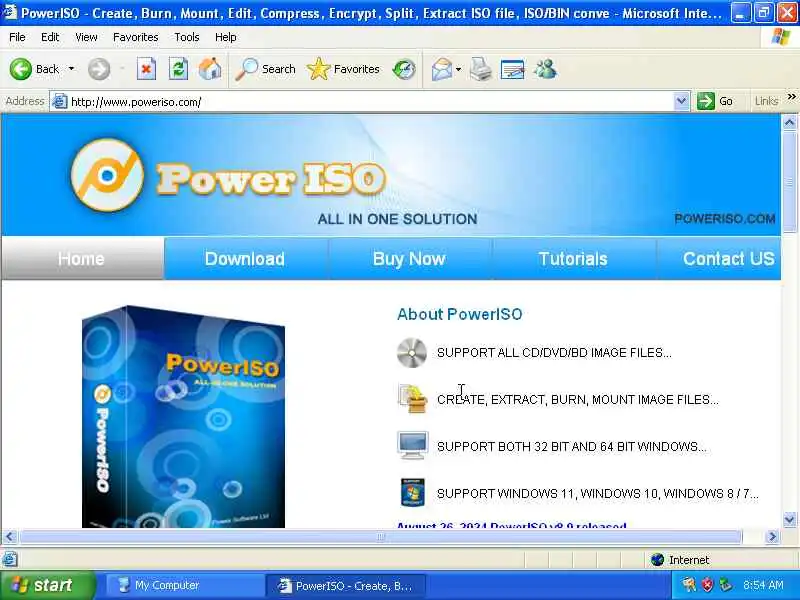Click the red shield security tray icon
This screenshot has width=800, height=600.
click(x=707, y=585)
